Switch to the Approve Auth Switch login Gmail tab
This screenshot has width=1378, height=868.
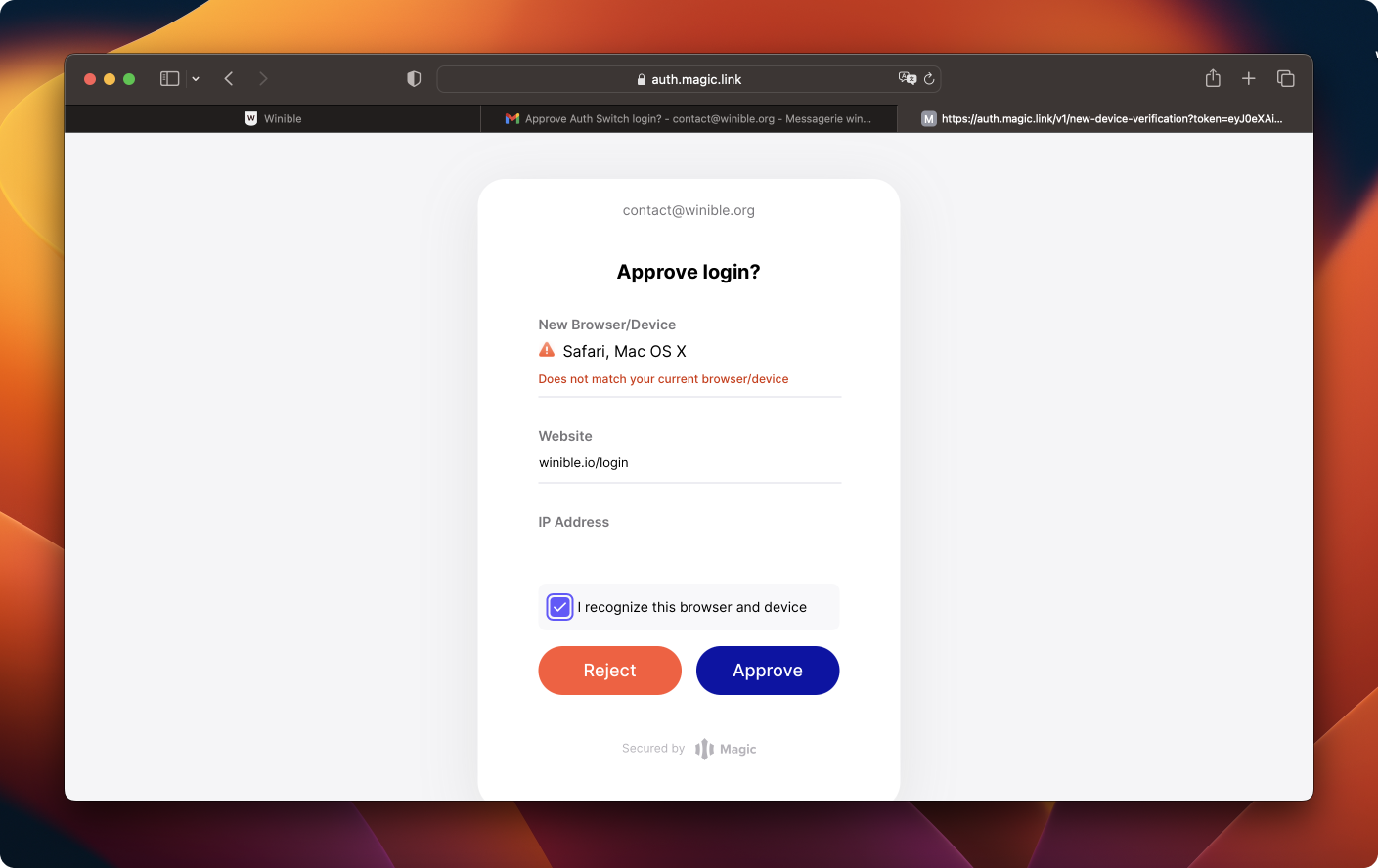[689, 118]
